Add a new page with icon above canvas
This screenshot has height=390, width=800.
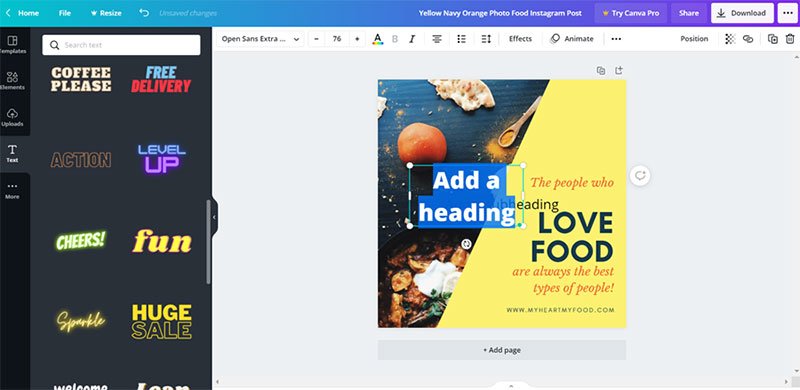click(618, 70)
